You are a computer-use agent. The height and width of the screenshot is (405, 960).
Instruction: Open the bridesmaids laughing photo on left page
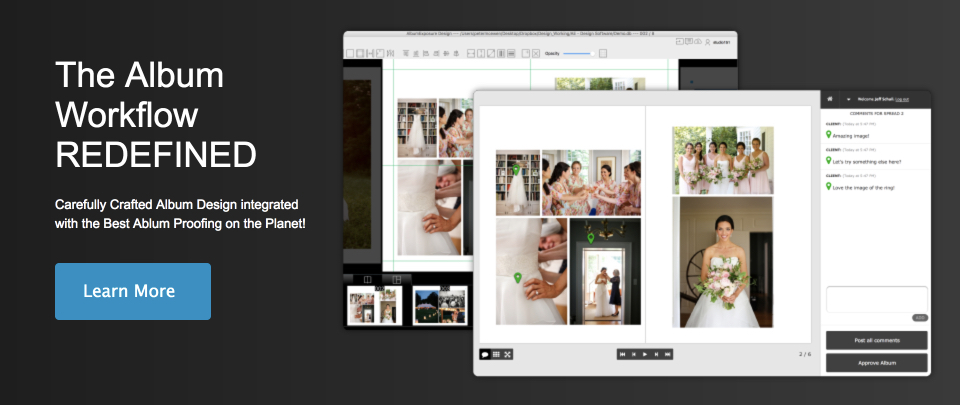[591, 183]
